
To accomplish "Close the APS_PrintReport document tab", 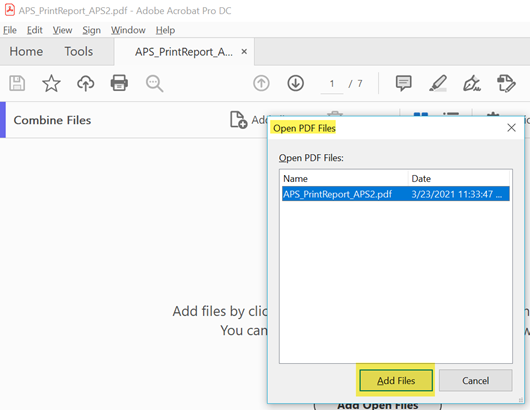I will click(244, 52).
